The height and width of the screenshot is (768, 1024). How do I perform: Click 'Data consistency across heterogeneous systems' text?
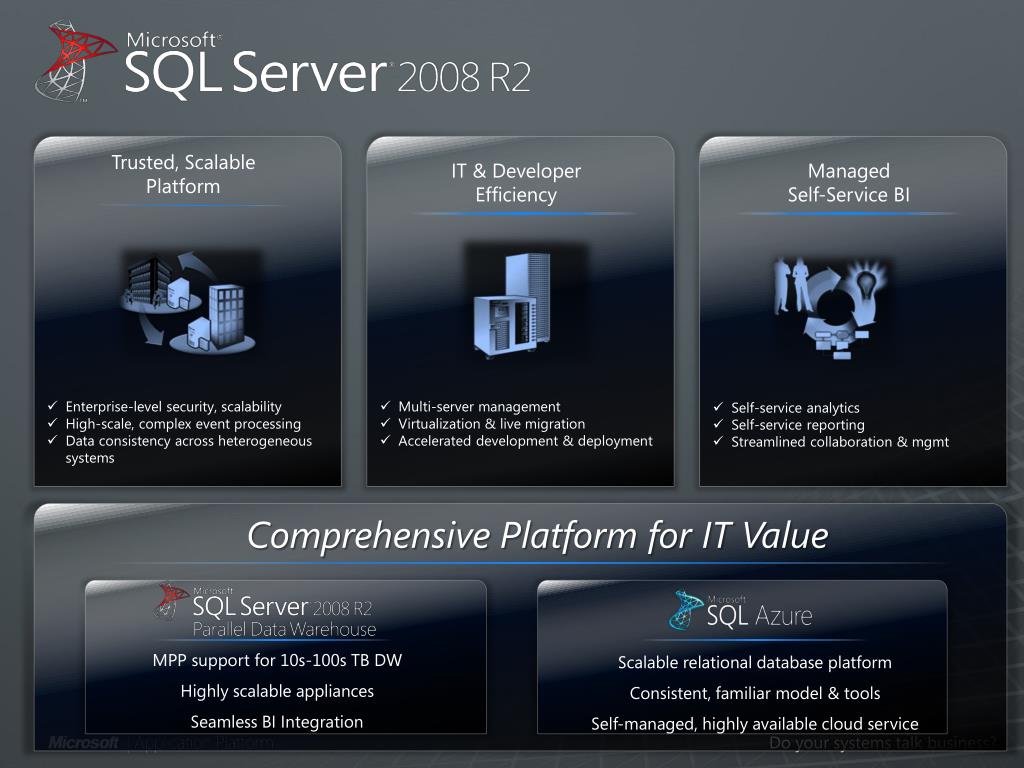(189, 449)
